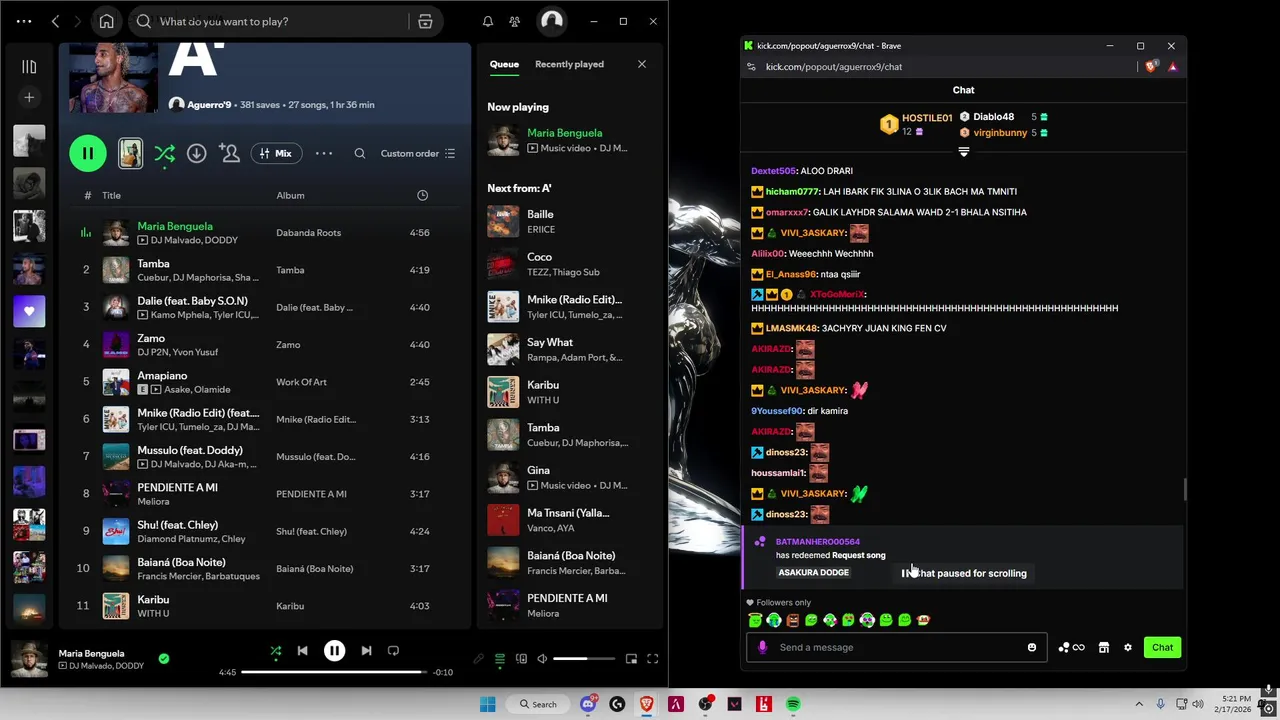The width and height of the screenshot is (1280, 720).
Task: Open site settings icon in Brave address bar
Action: coord(751,66)
